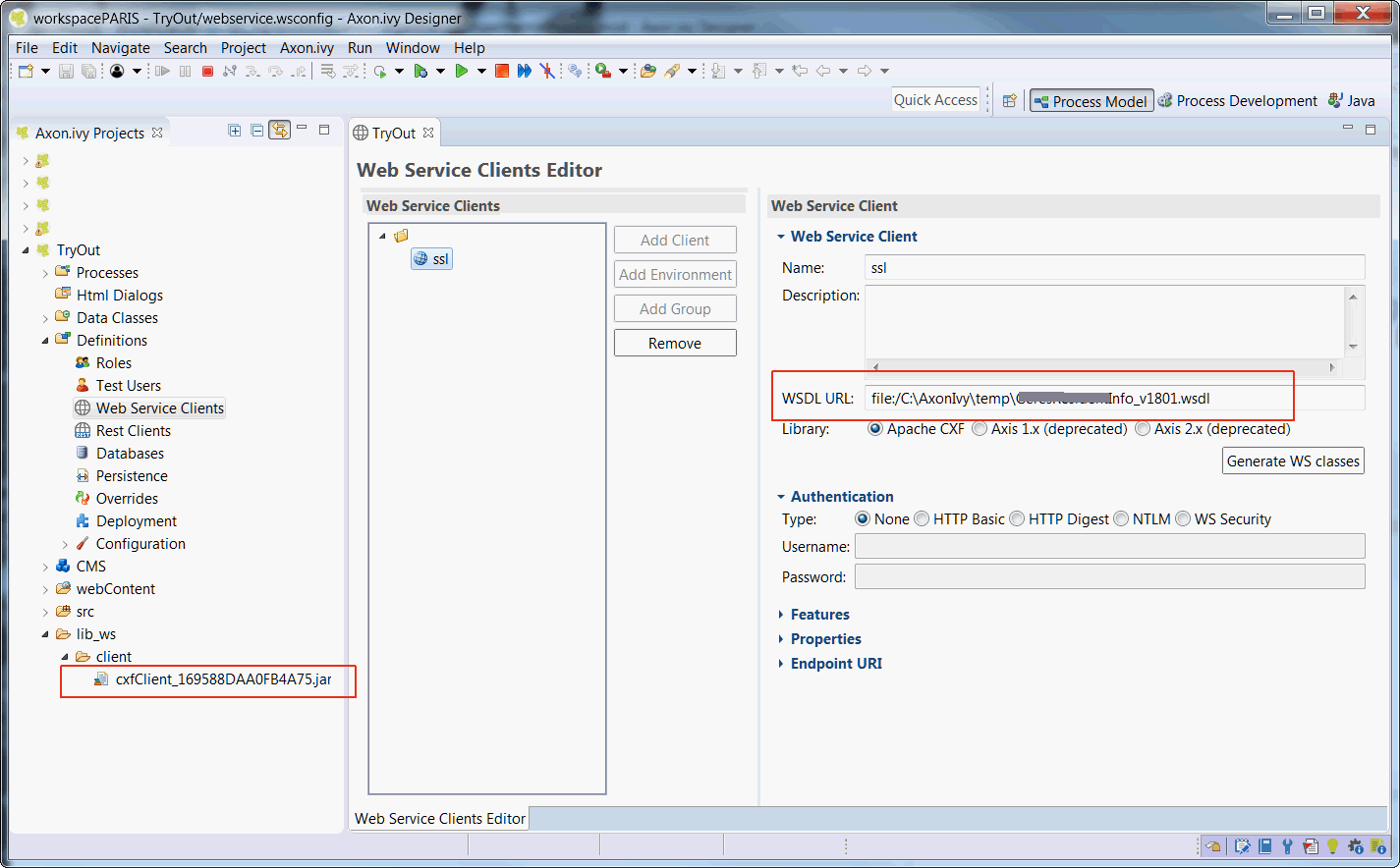Switch to the TryOut editor tab
The width and height of the screenshot is (1400, 868).
394,133
